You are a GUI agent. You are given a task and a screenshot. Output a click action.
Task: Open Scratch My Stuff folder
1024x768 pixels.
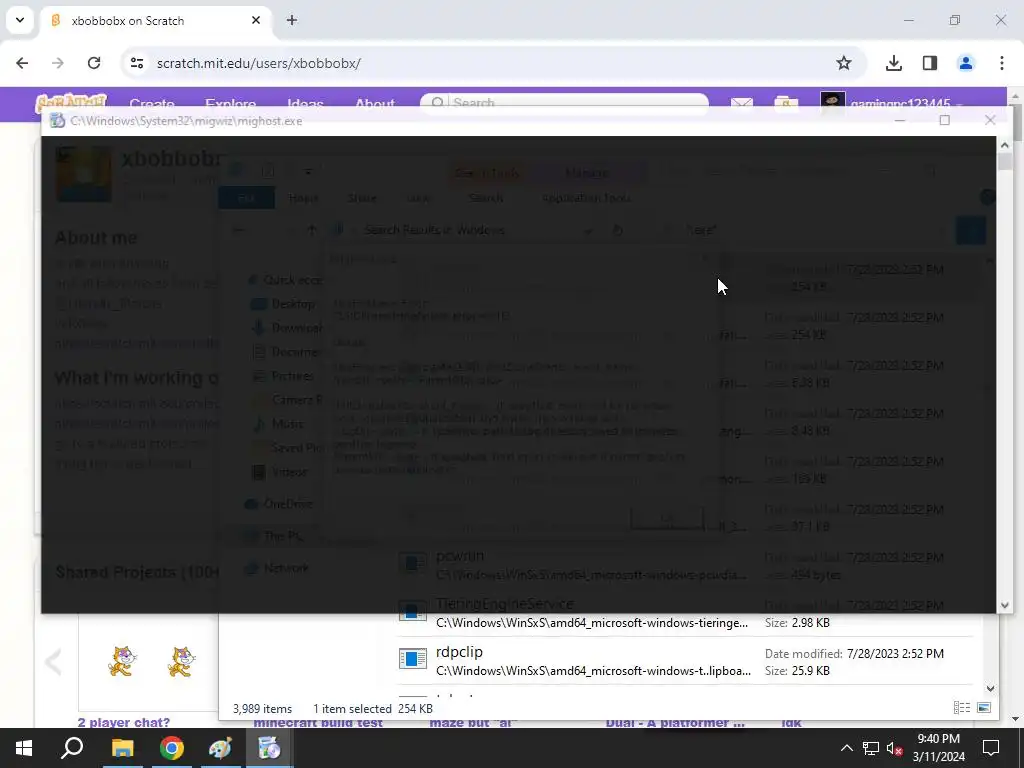[x=786, y=103]
